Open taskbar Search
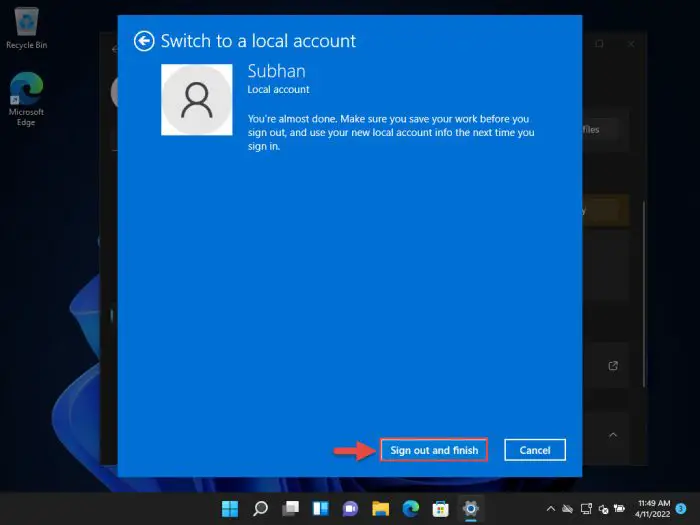Viewport: 700px width, 525px height. coord(260,508)
